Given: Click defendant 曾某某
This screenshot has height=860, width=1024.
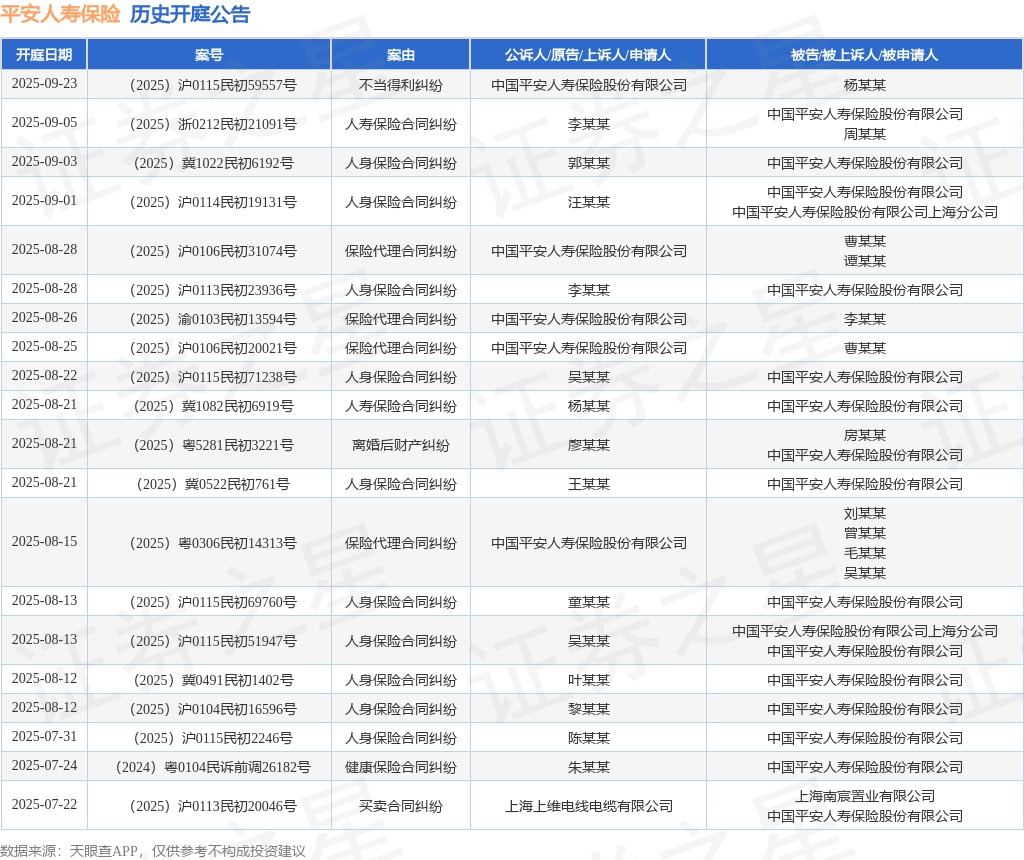Looking at the screenshot, I should [x=865, y=534].
